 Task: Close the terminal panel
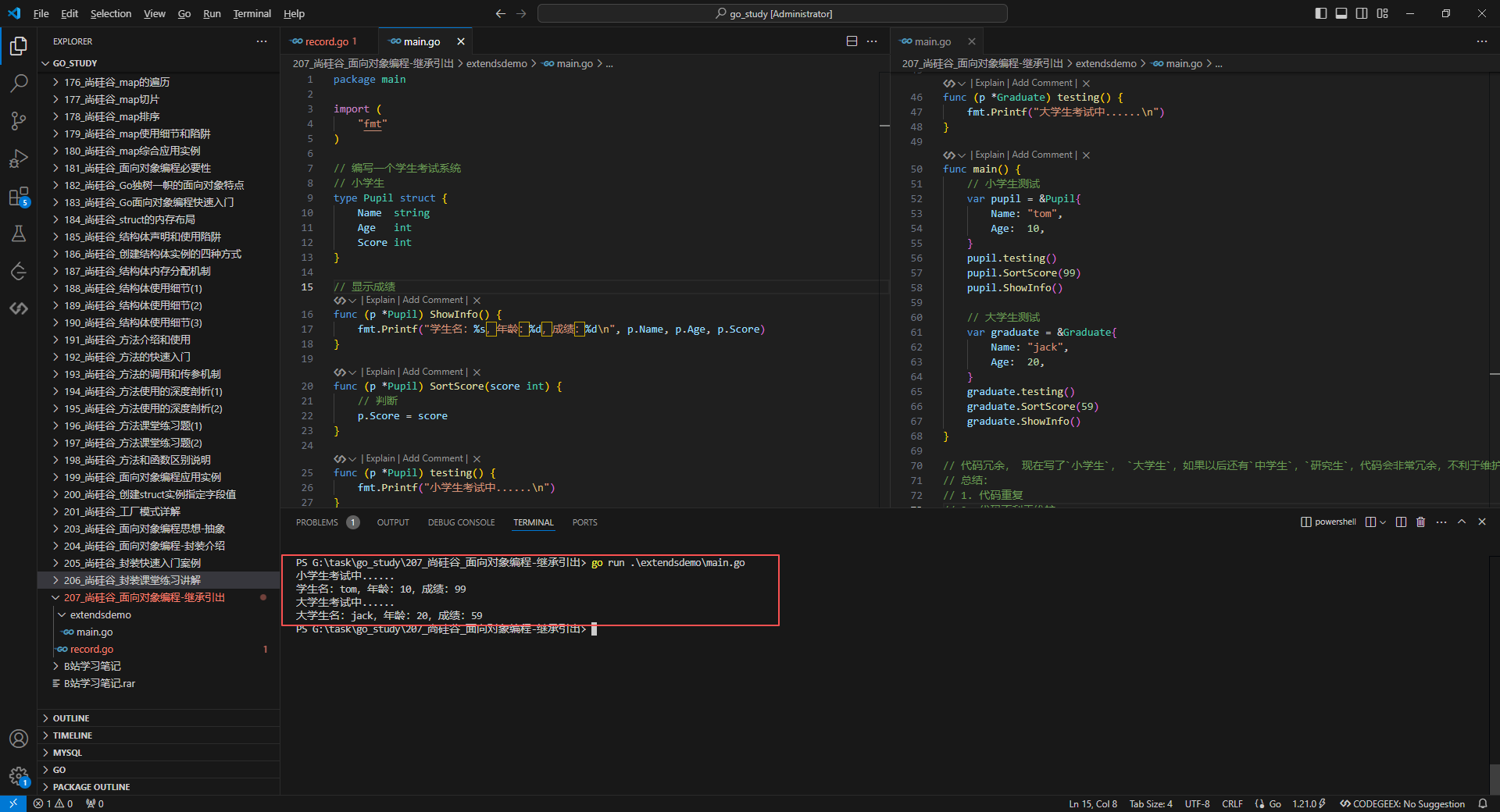(1482, 522)
